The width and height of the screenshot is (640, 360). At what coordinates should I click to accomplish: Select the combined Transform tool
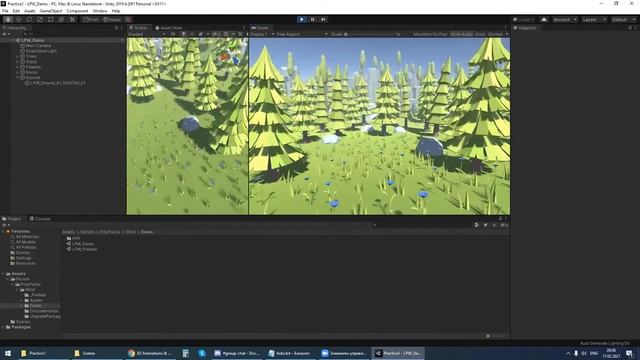[61, 20]
